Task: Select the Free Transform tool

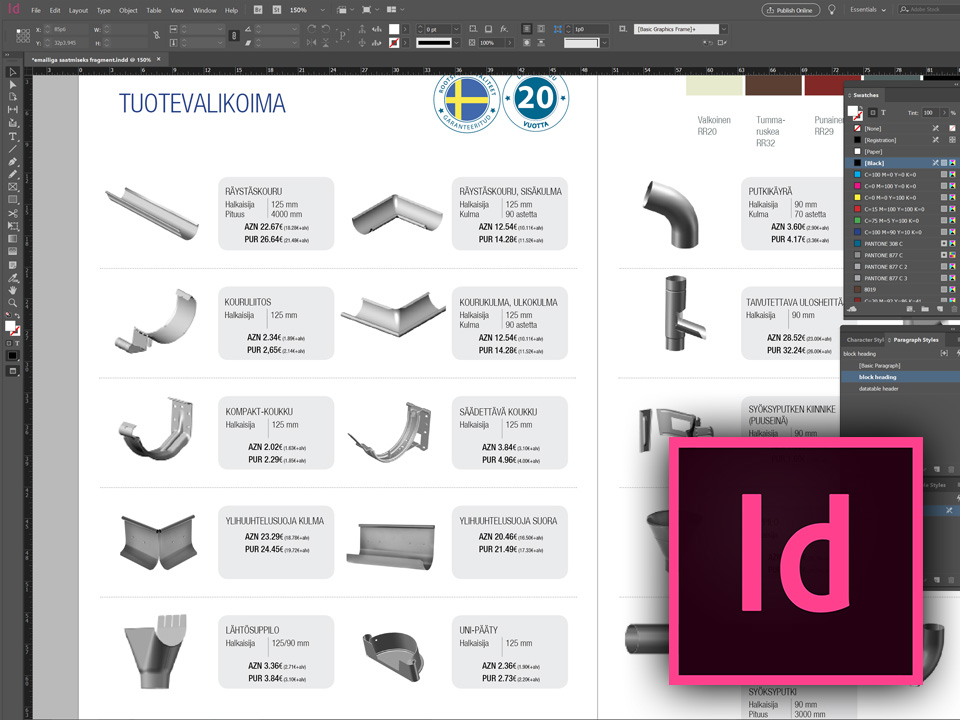Action: pos(12,226)
